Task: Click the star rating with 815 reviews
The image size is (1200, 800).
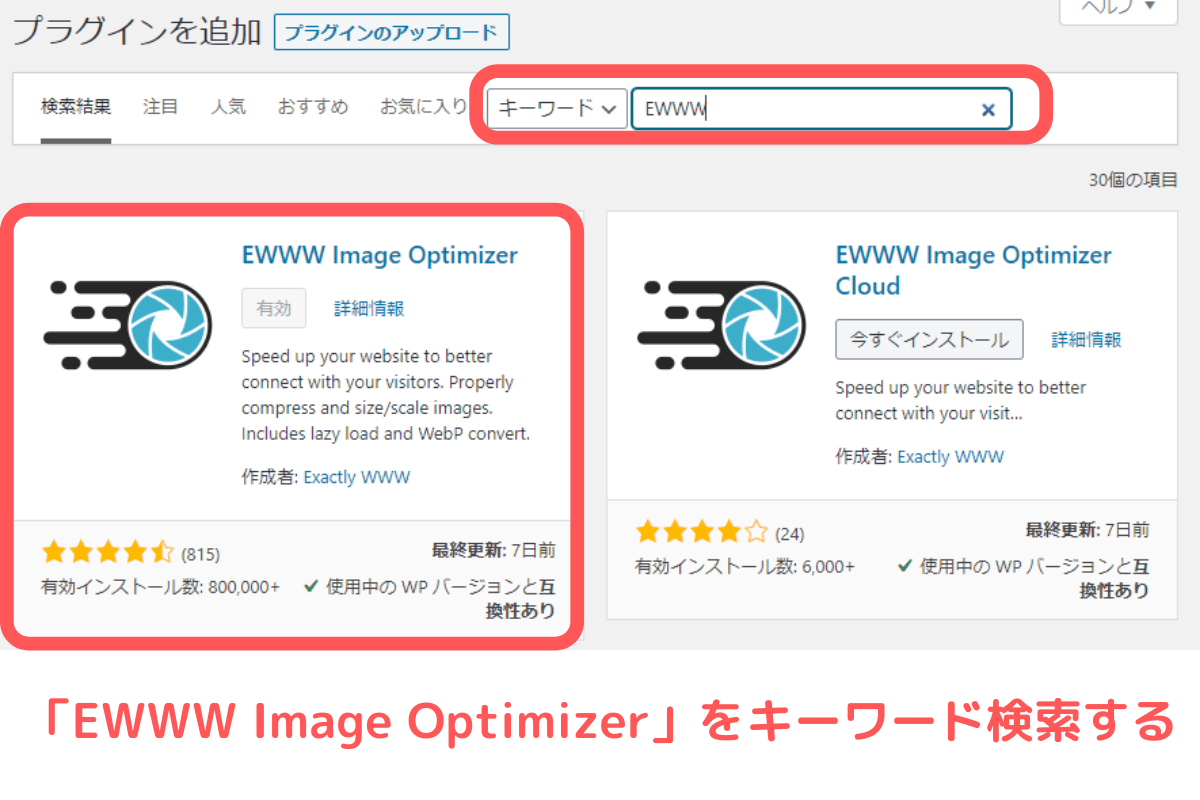Action: coord(108,552)
